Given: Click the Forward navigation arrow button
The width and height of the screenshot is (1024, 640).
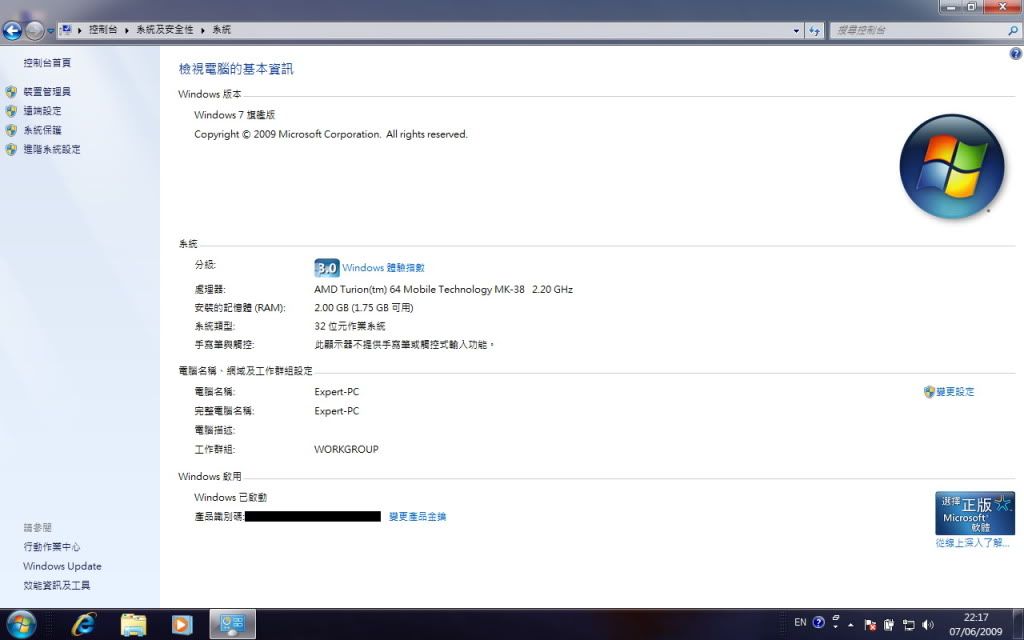Looking at the screenshot, I should pos(35,30).
